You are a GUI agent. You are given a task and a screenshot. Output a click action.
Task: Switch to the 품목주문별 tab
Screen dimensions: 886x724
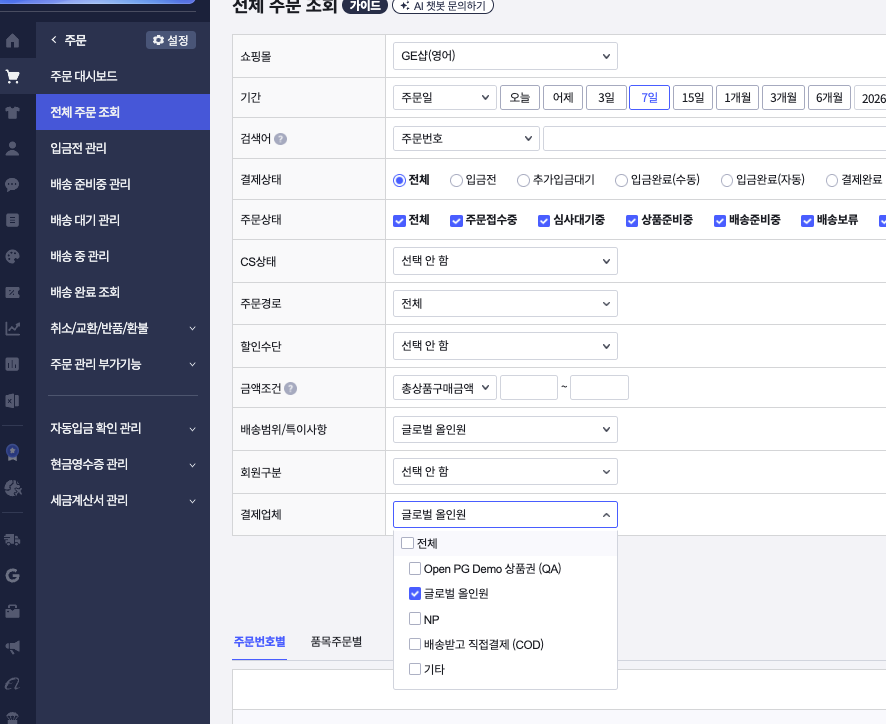336,642
